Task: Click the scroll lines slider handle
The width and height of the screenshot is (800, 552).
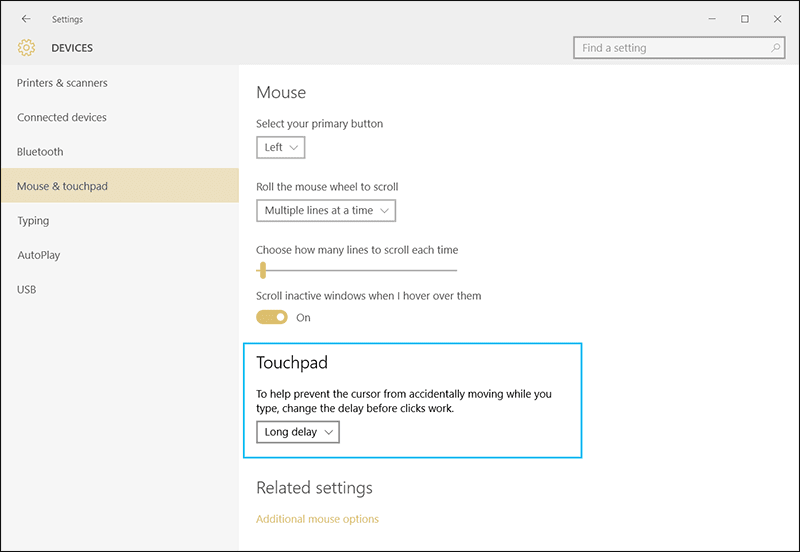Action: click(263, 270)
